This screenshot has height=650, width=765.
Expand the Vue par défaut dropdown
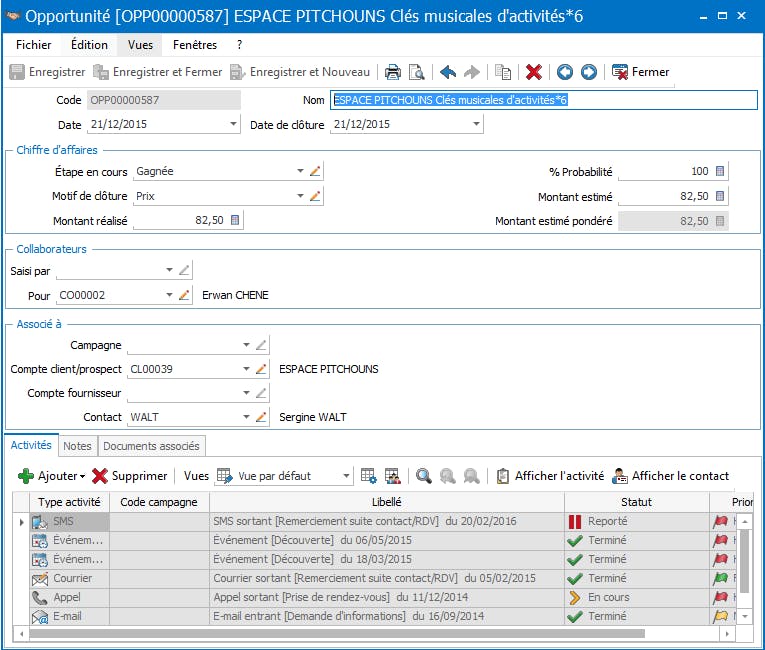pos(346,476)
